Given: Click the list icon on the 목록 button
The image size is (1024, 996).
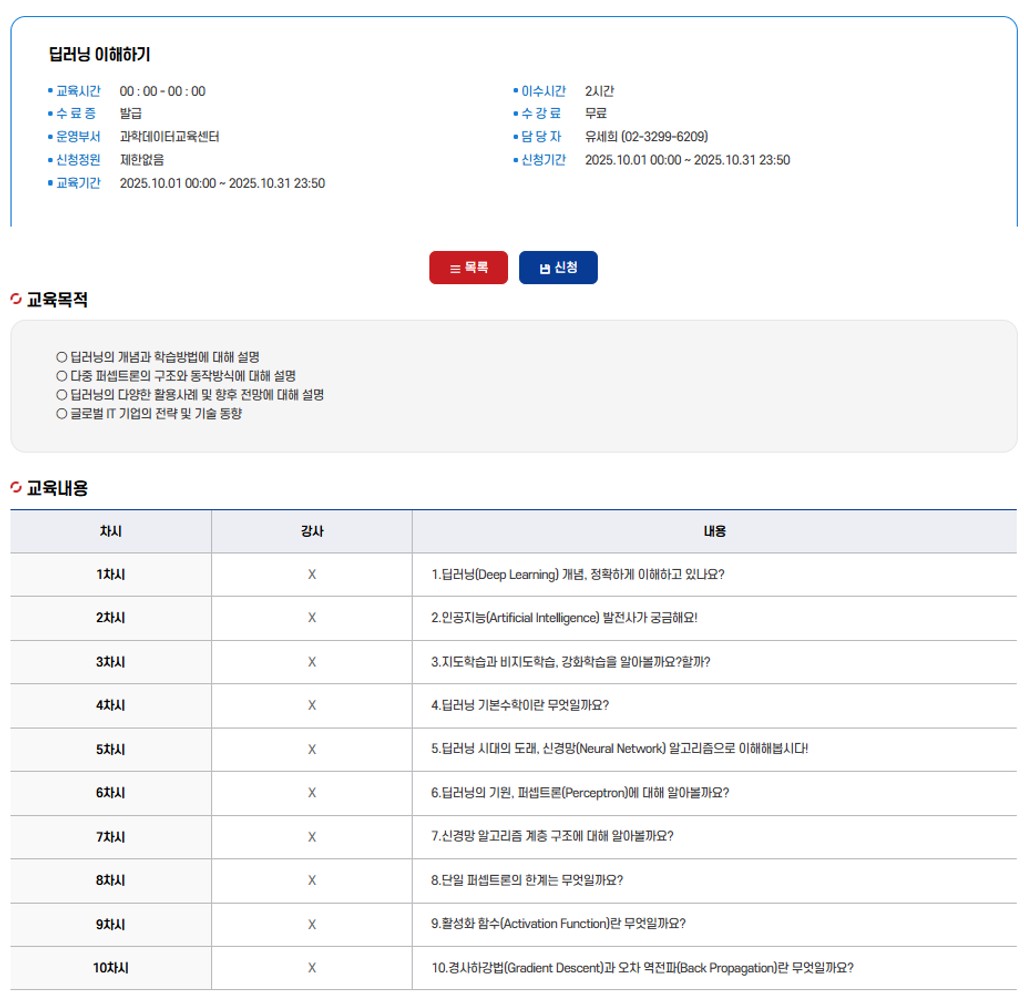Looking at the screenshot, I should pyautogui.click(x=455, y=268).
